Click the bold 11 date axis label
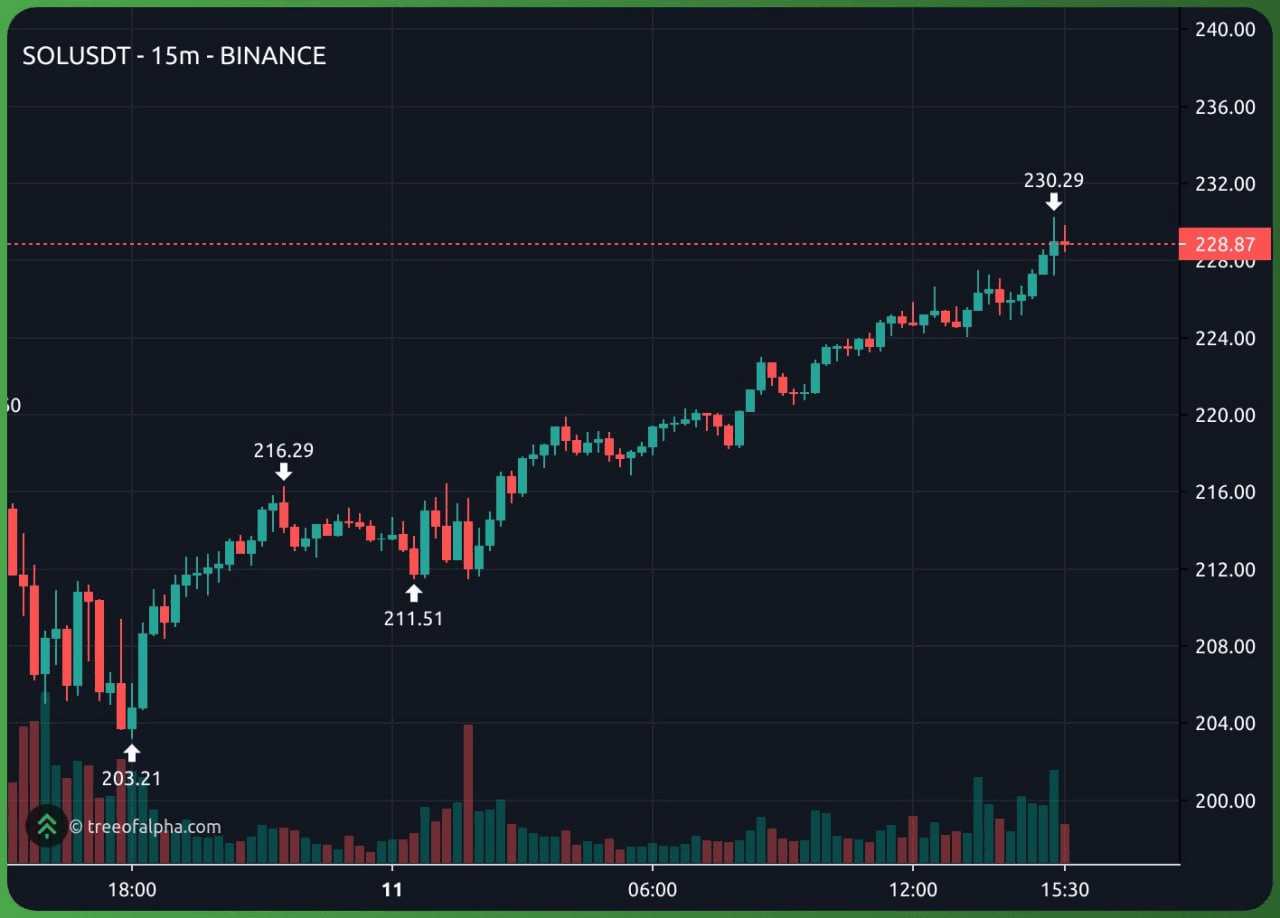The width and height of the screenshot is (1280, 918). [392, 889]
